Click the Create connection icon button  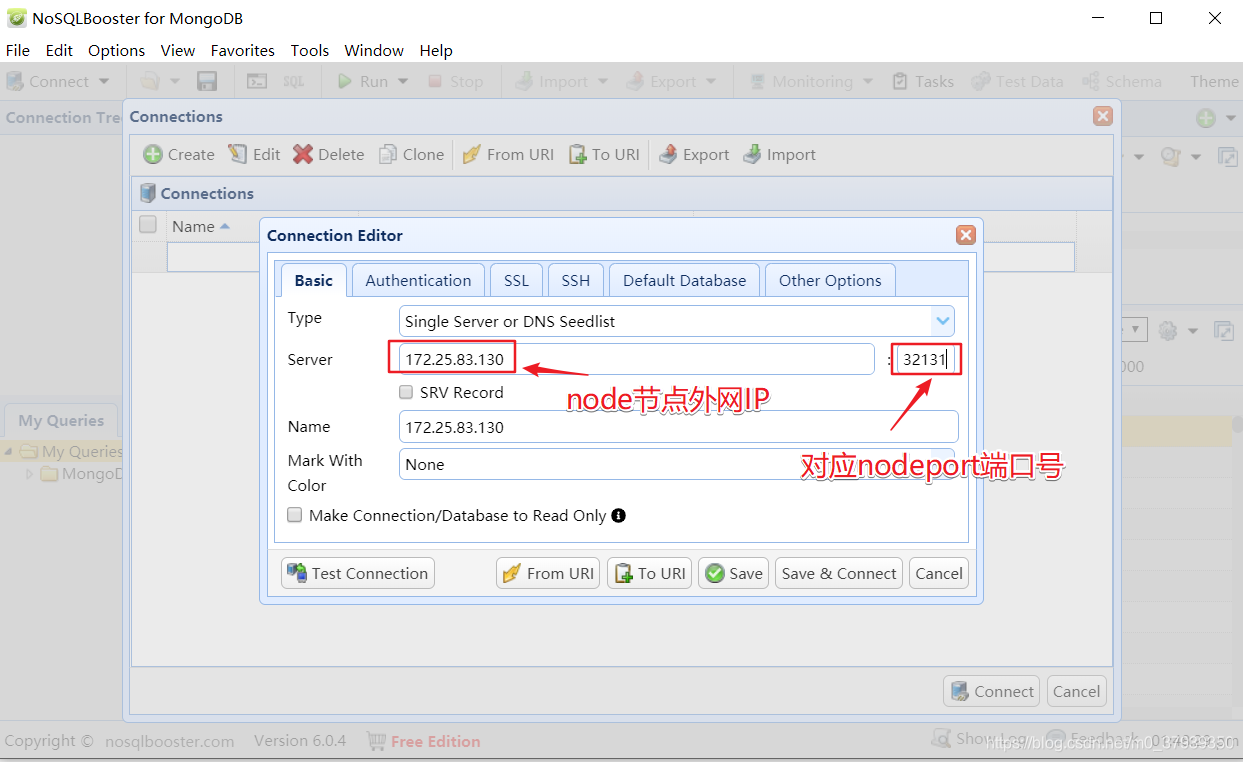152,155
